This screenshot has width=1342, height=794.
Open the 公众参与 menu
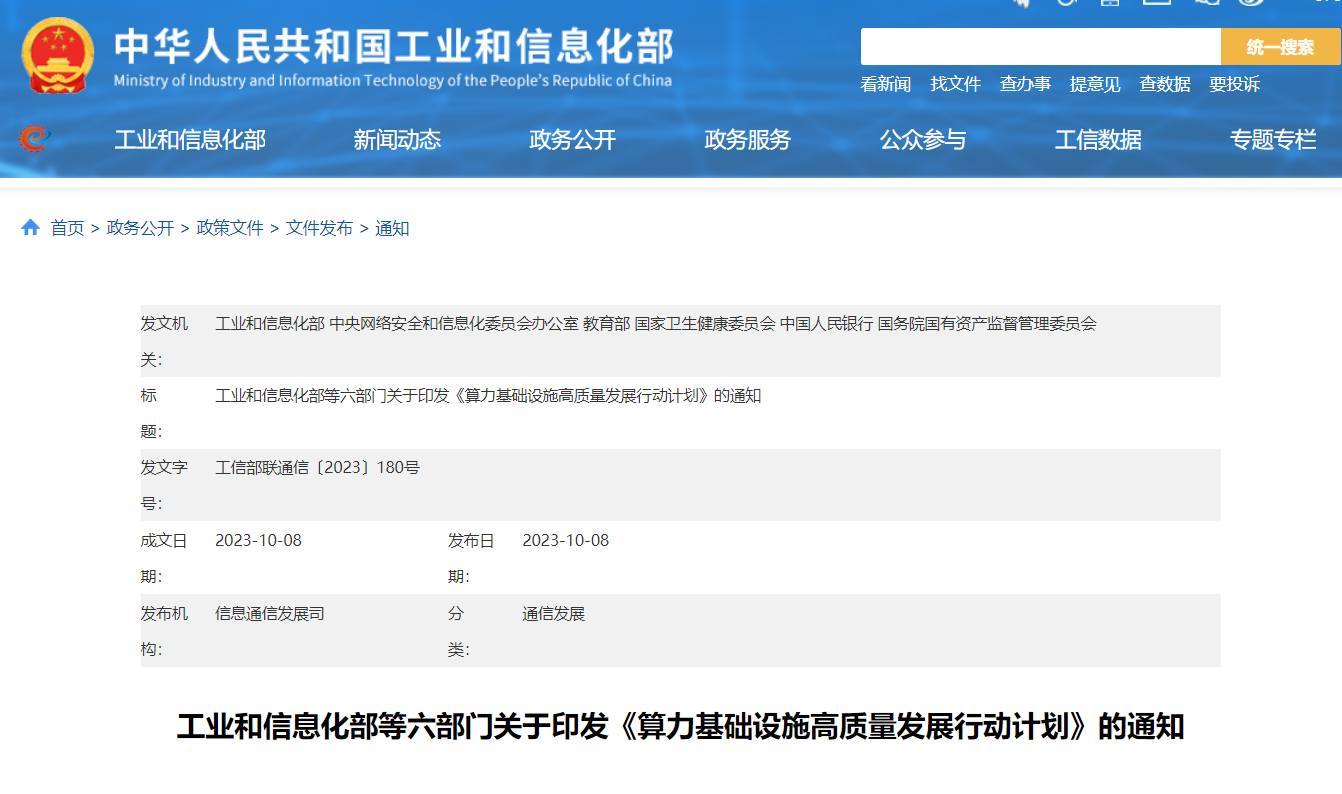tap(923, 140)
